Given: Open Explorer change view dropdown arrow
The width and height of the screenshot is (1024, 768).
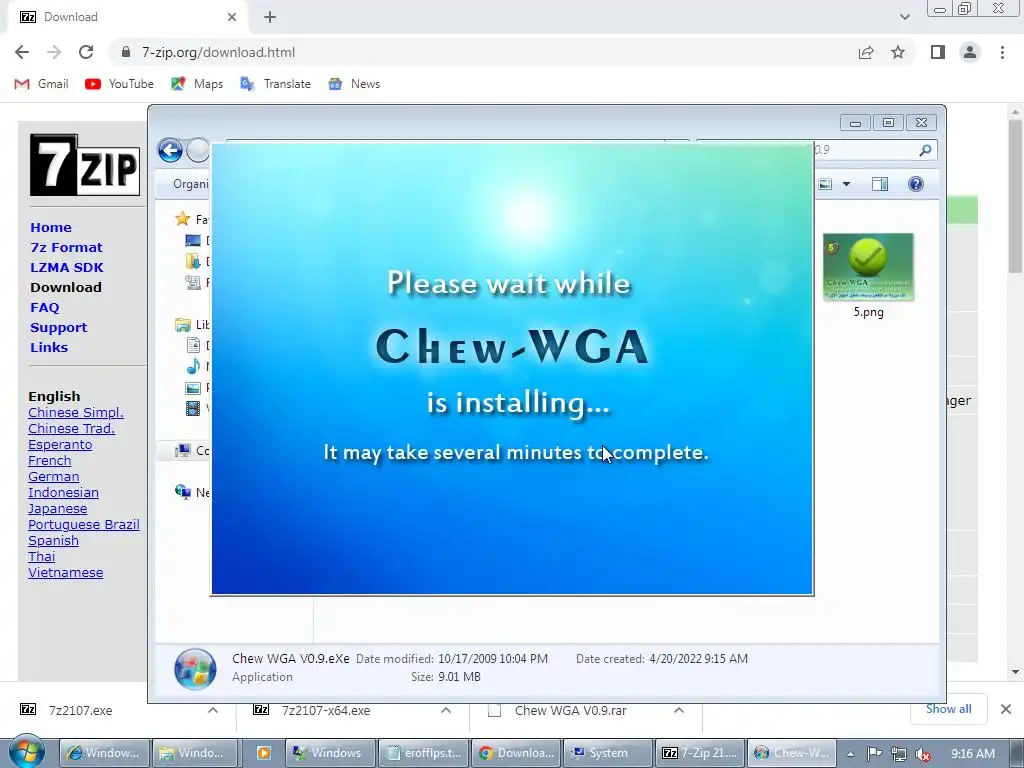Looking at the screenshot, I should [846, 184].
